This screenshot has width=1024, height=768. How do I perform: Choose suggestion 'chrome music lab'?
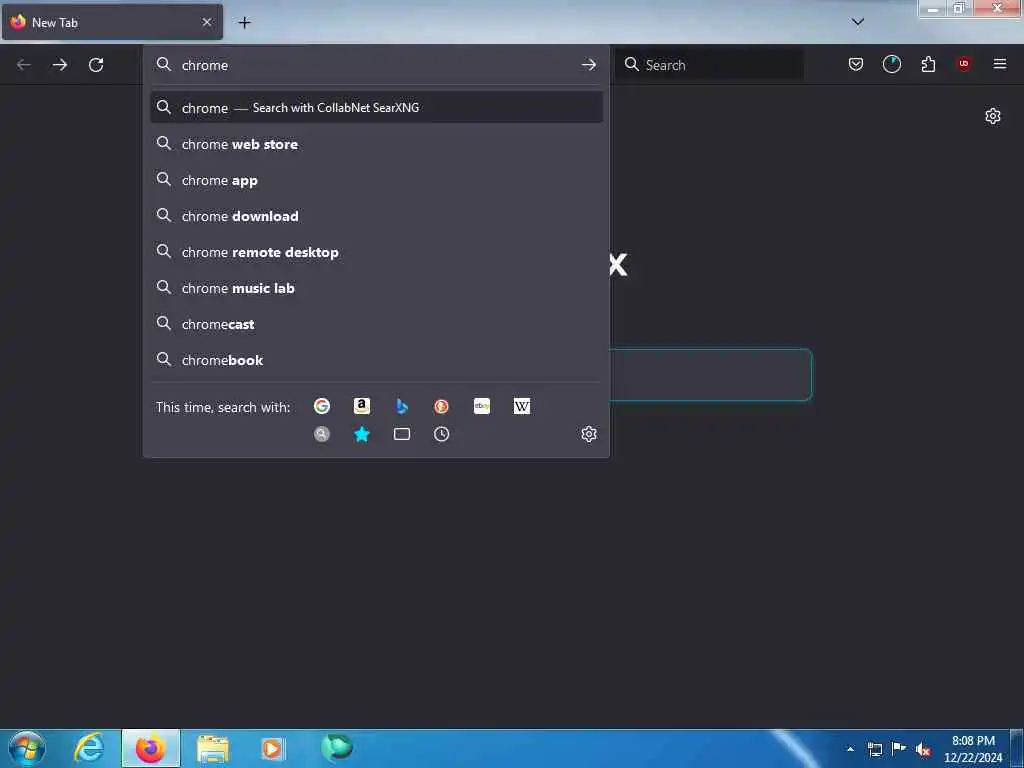376,288
